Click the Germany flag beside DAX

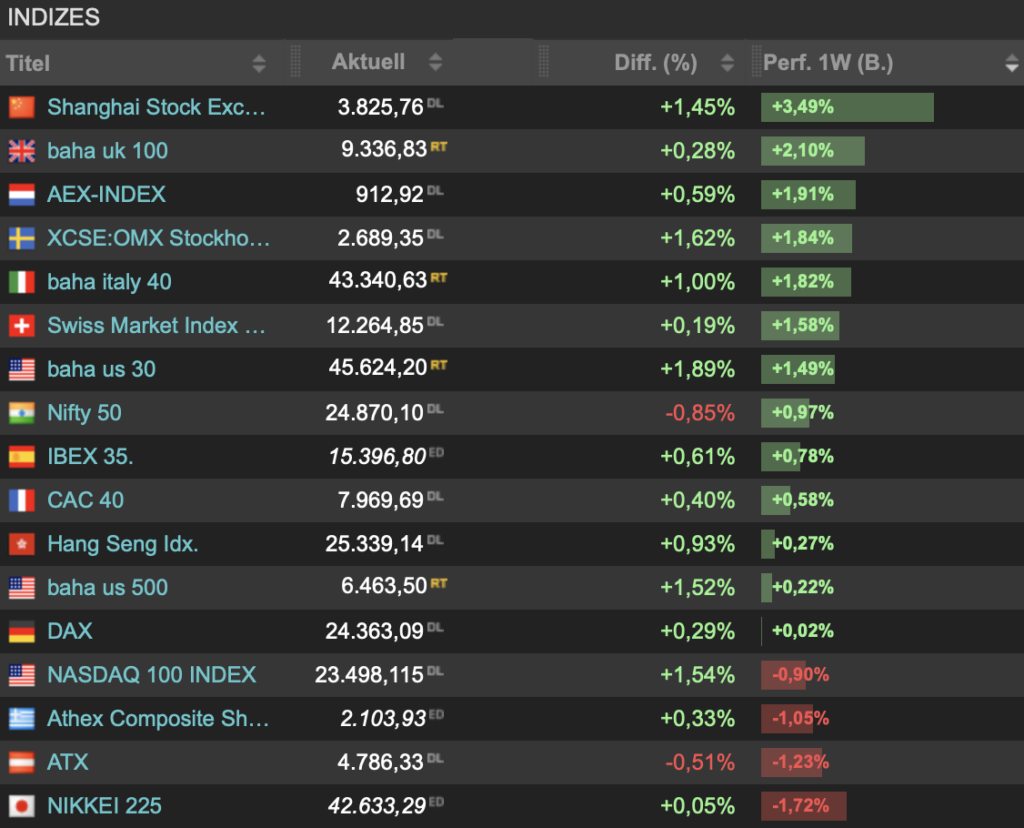22,631
